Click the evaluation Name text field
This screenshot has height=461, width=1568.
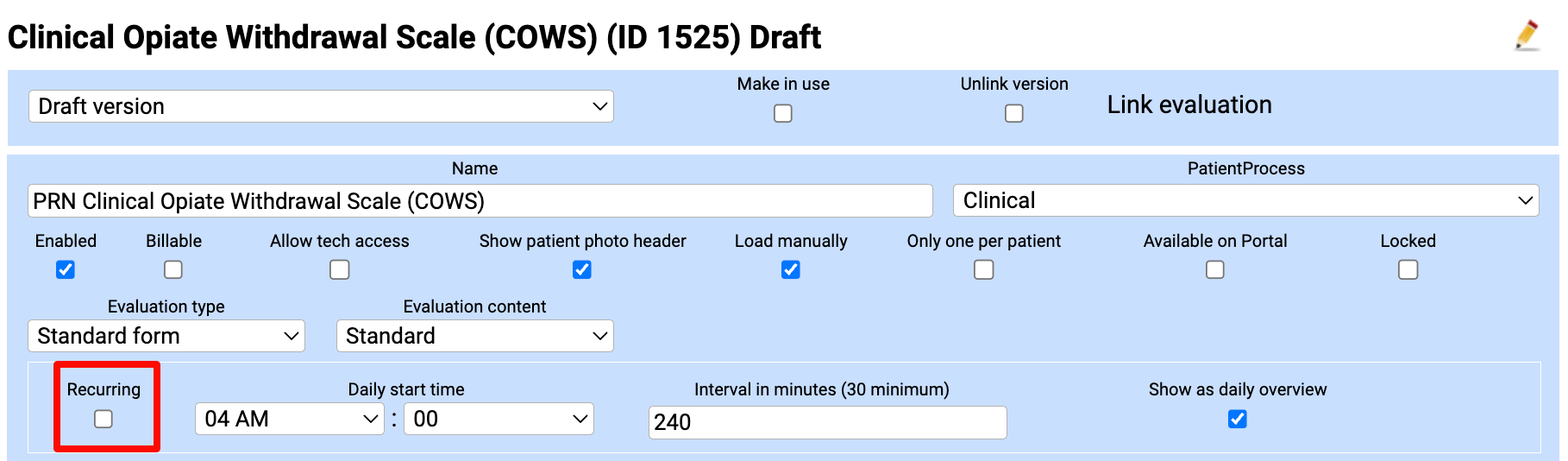click(480, 201)
